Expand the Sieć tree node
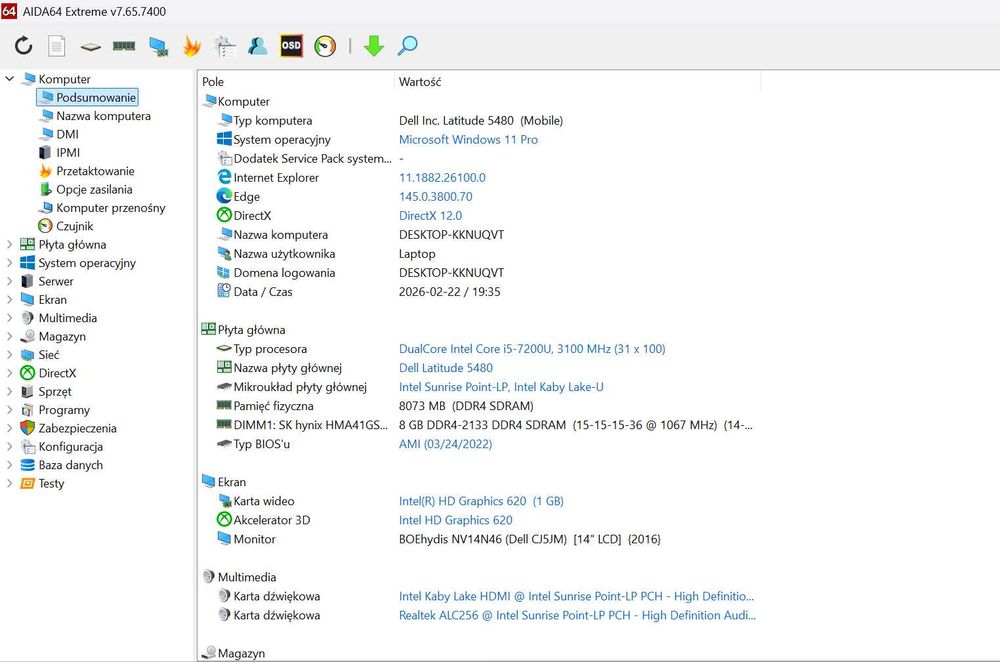 tap(10, 355)
